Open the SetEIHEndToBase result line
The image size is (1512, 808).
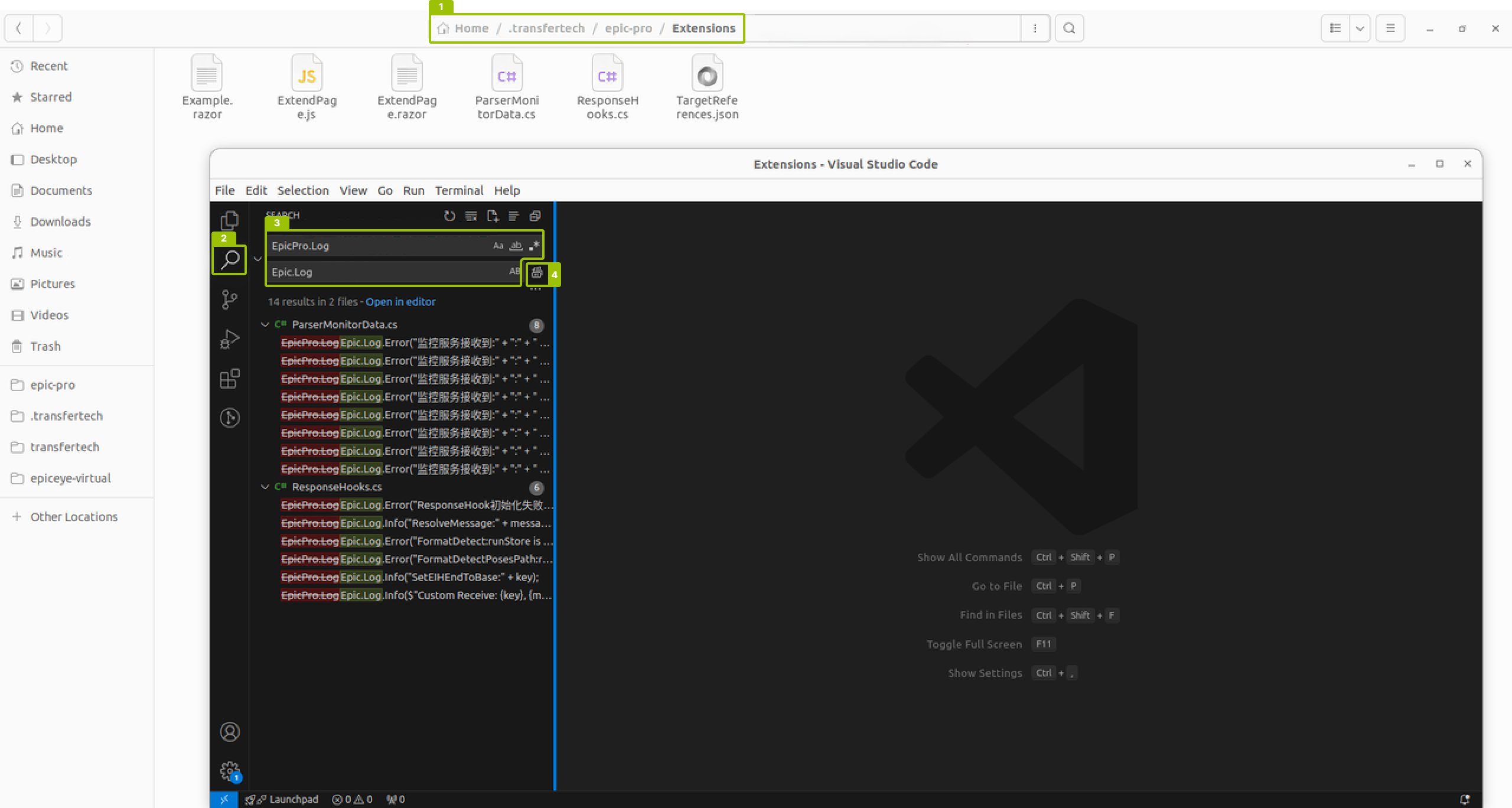410,577
